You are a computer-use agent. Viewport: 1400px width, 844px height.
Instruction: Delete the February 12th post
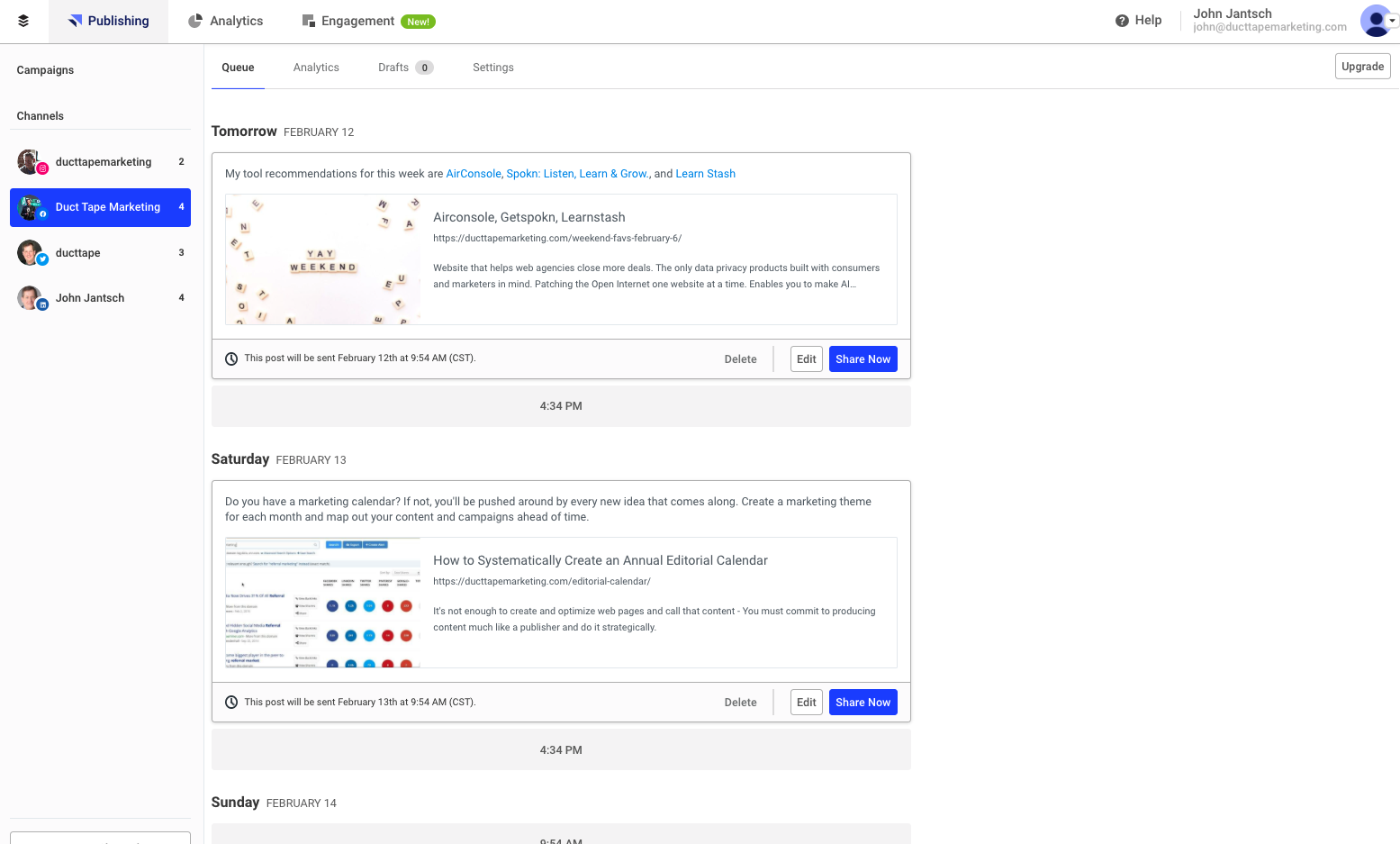(740, 359)
